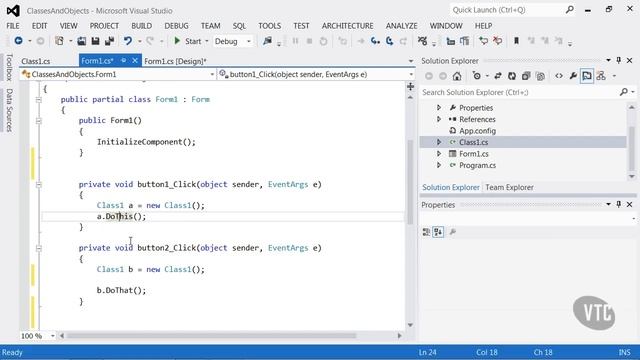Click the Navigate Backward arrow icon
The height and width of the screenshot is (360, 640).
[18, 41]
